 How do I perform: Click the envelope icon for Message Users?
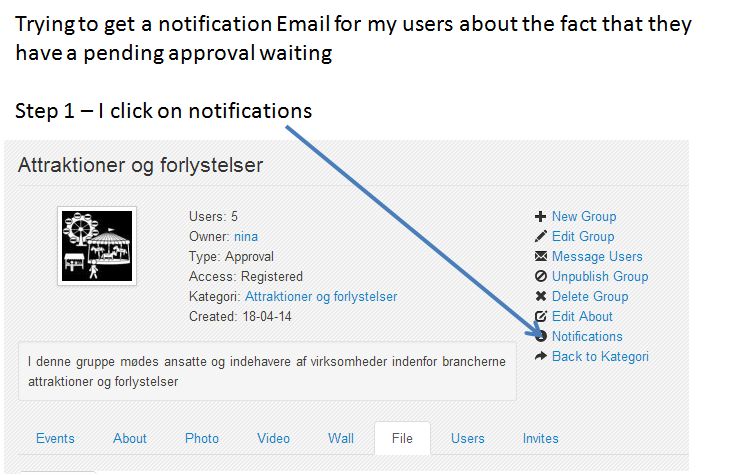tap(541, 256)
